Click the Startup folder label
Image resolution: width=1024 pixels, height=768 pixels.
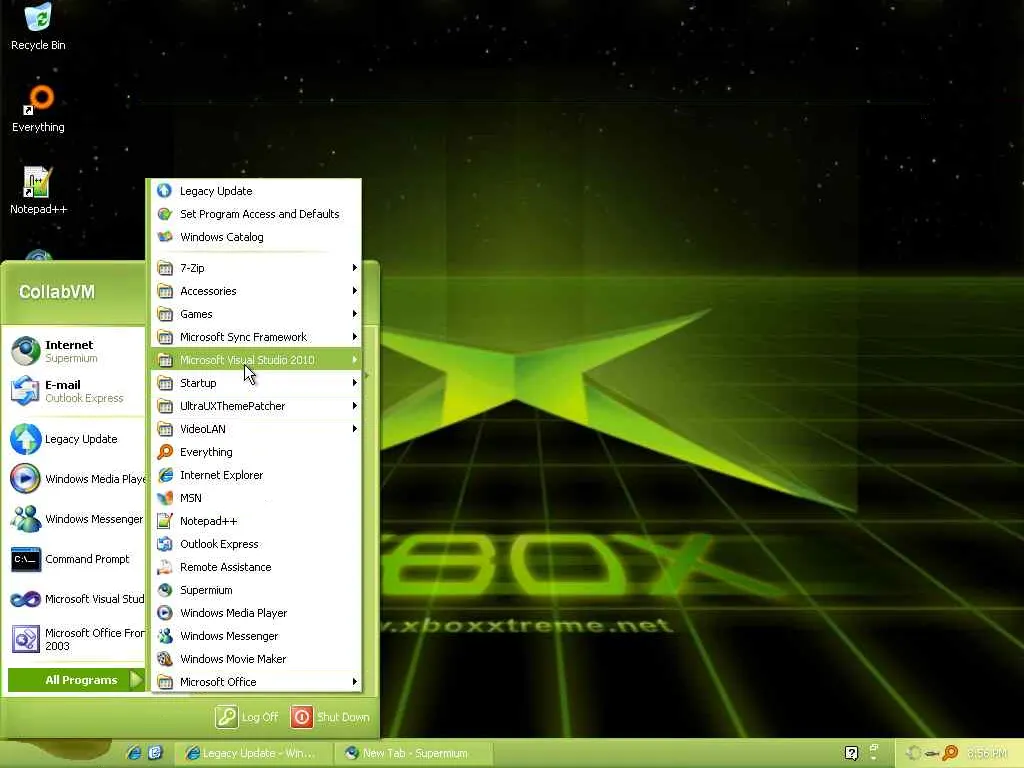click(x=198, y=383)
